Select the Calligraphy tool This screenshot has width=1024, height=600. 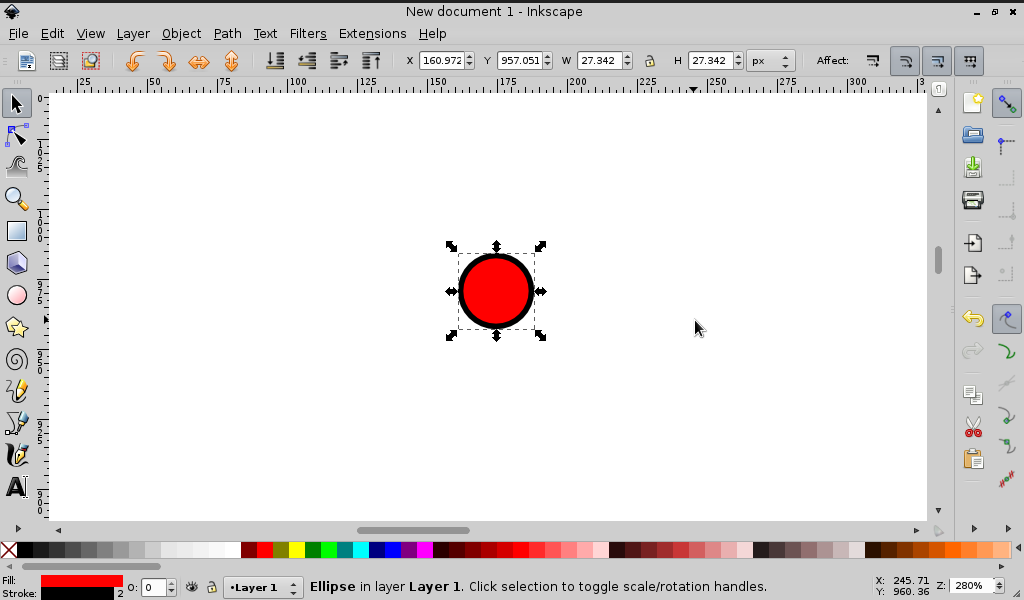[x=16, y=455]
